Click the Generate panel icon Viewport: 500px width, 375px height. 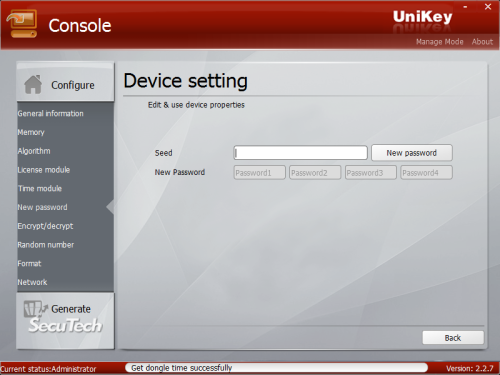(35, 309)
